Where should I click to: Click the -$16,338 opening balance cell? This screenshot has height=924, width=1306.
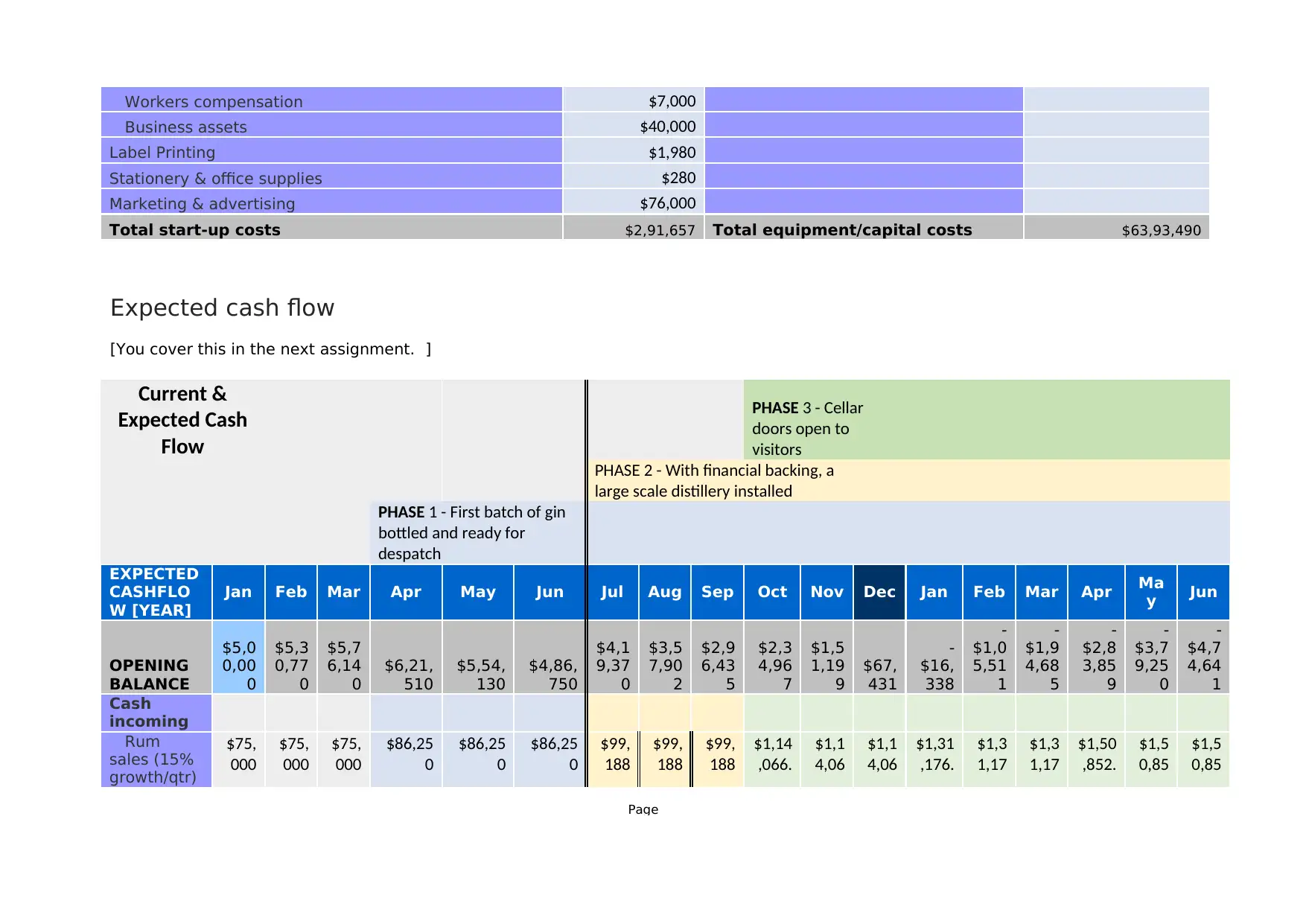coord(934,657)
